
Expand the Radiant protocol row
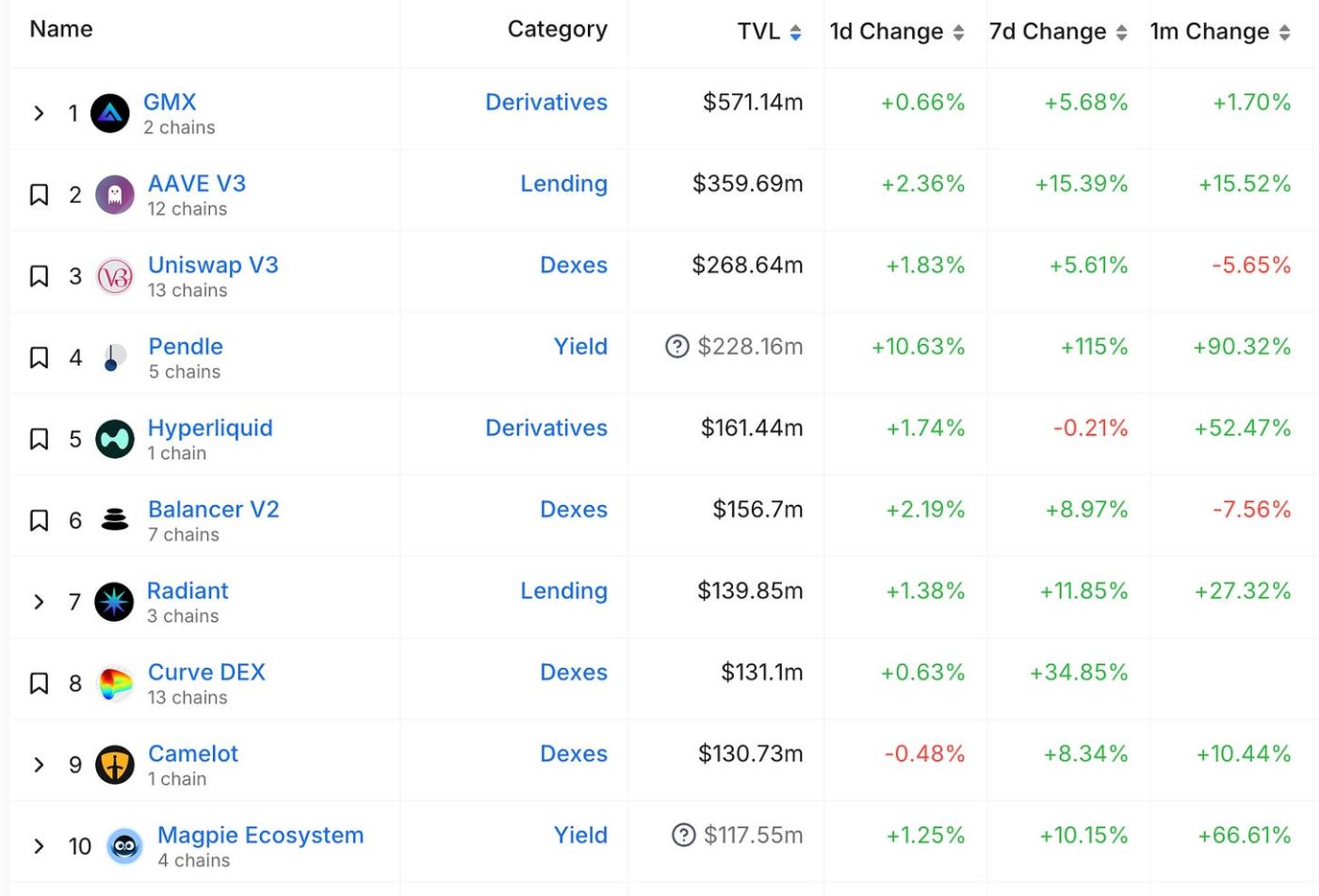(x=39, y=602)
